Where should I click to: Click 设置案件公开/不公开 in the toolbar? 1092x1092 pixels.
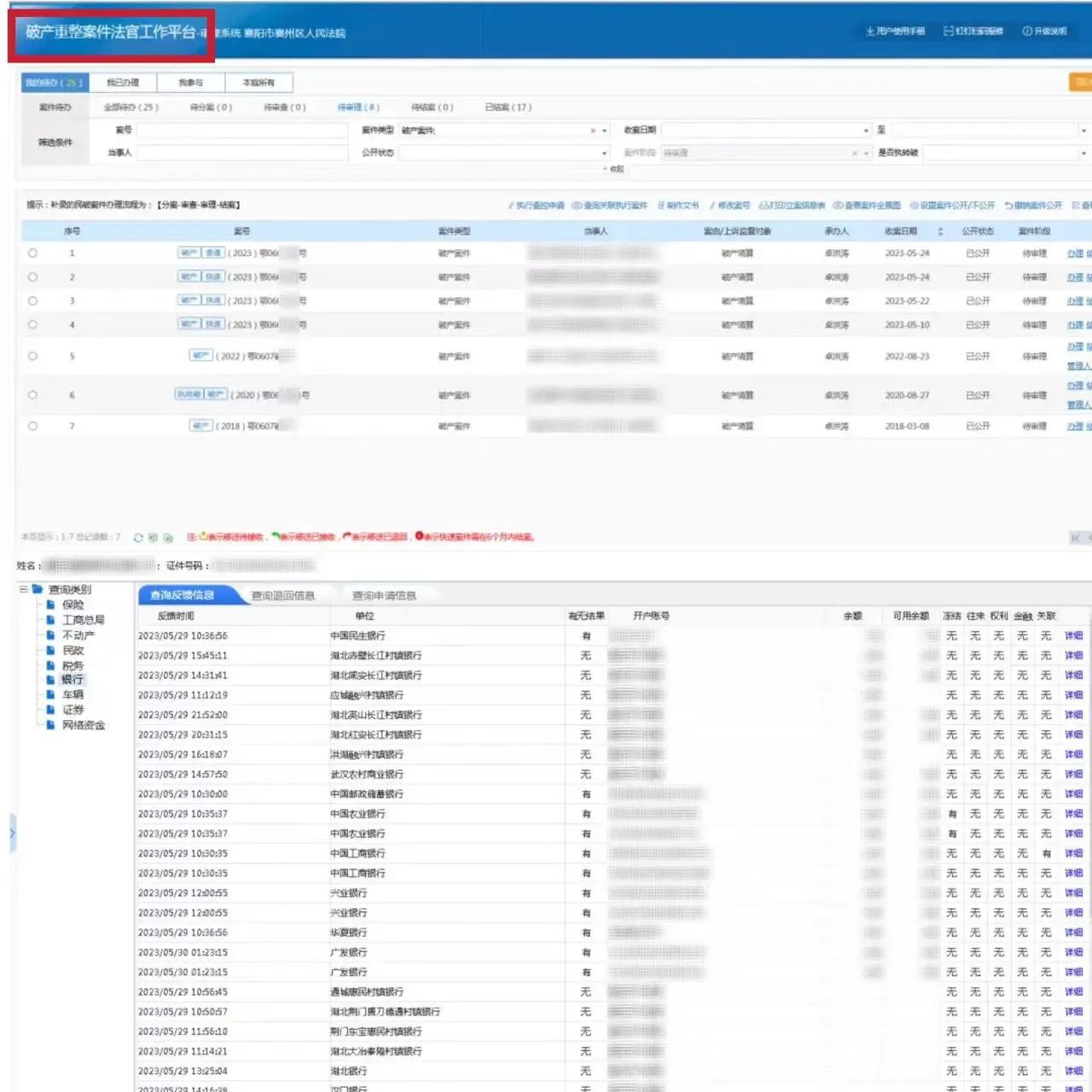click(952, 206)
